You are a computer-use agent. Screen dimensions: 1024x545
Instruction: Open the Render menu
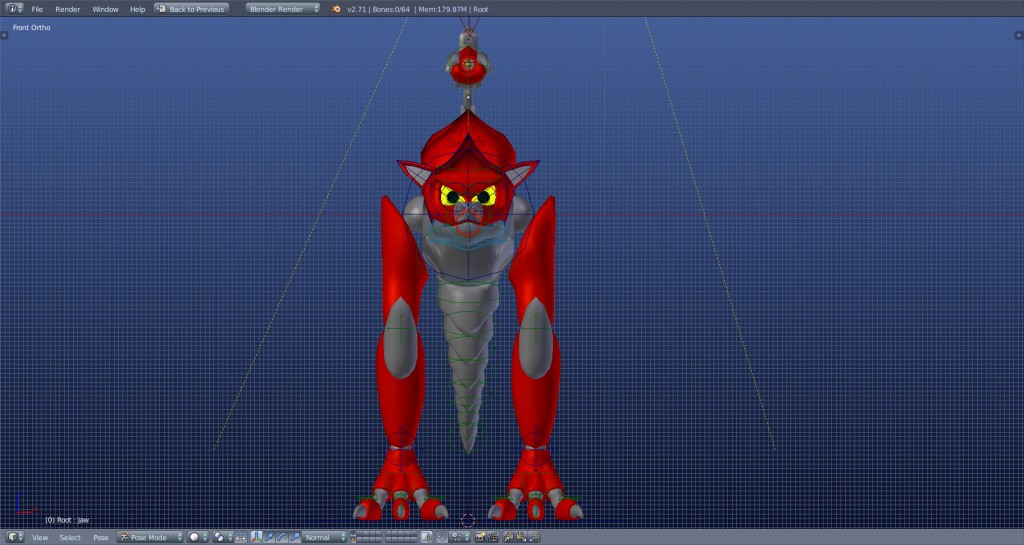[68, 9]
